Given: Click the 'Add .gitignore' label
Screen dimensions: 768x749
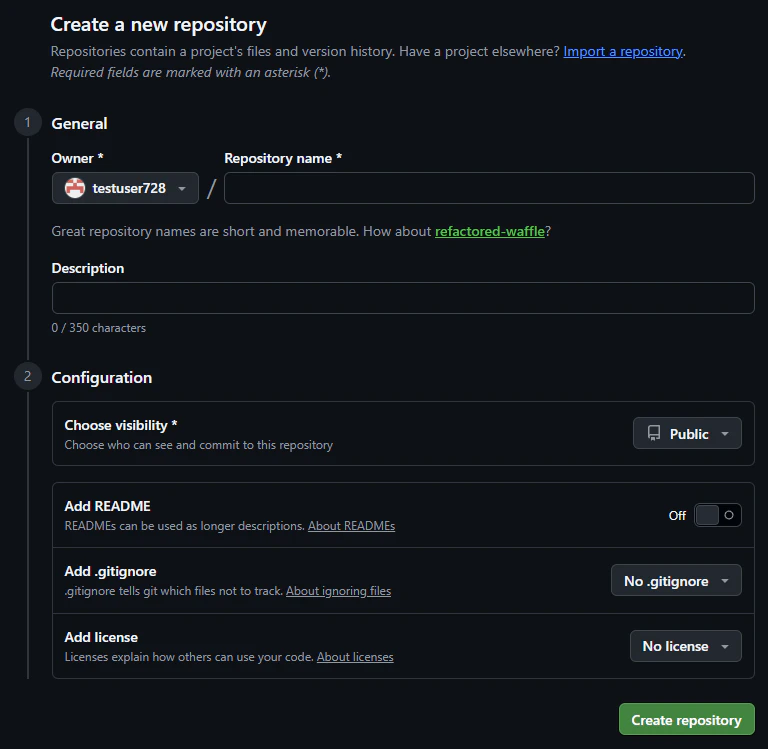Looking at the screenshot, I should (110, 572).
